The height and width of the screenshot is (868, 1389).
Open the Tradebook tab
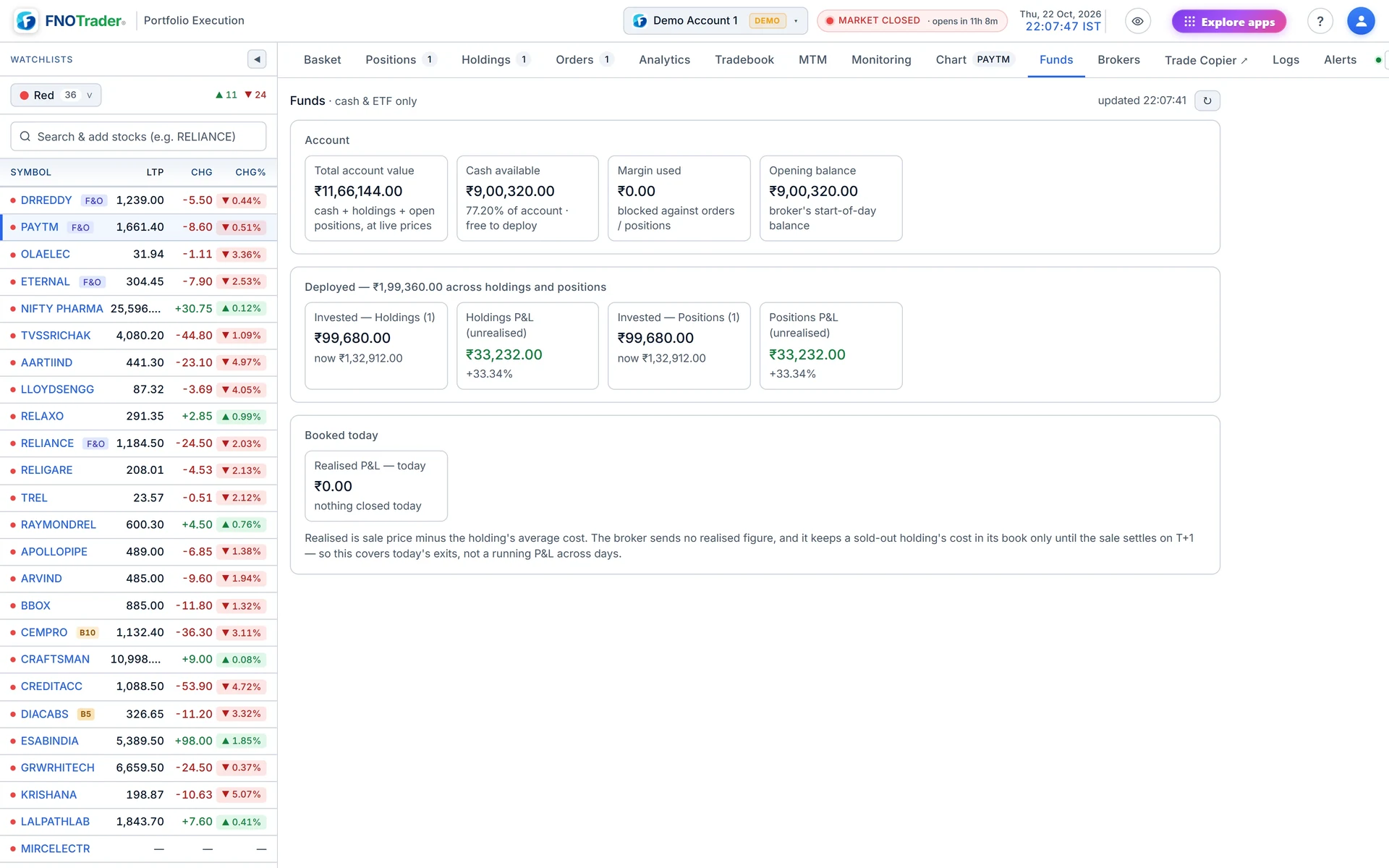744,60
